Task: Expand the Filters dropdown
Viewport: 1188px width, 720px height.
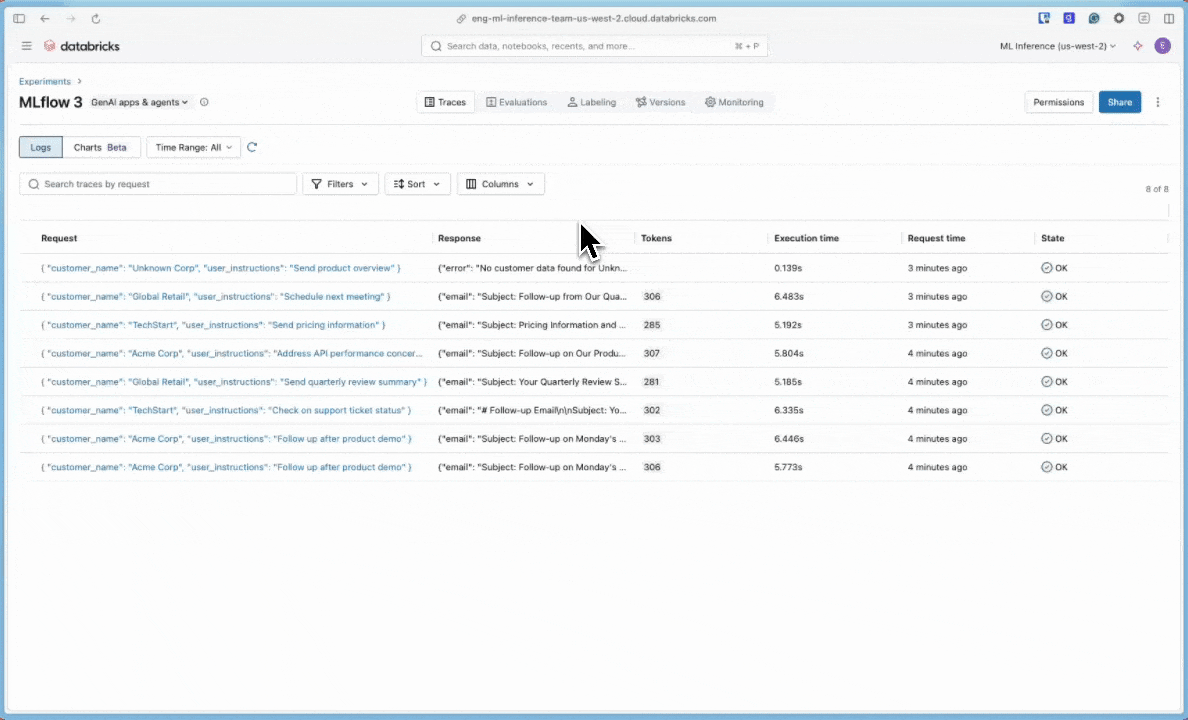Action: [x=340, y=183]
